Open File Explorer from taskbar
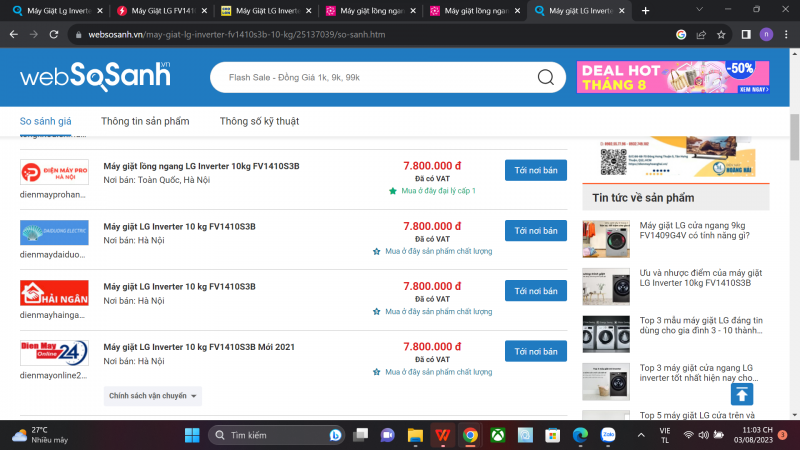Viewport: 800px width, 450px height. 415,435
